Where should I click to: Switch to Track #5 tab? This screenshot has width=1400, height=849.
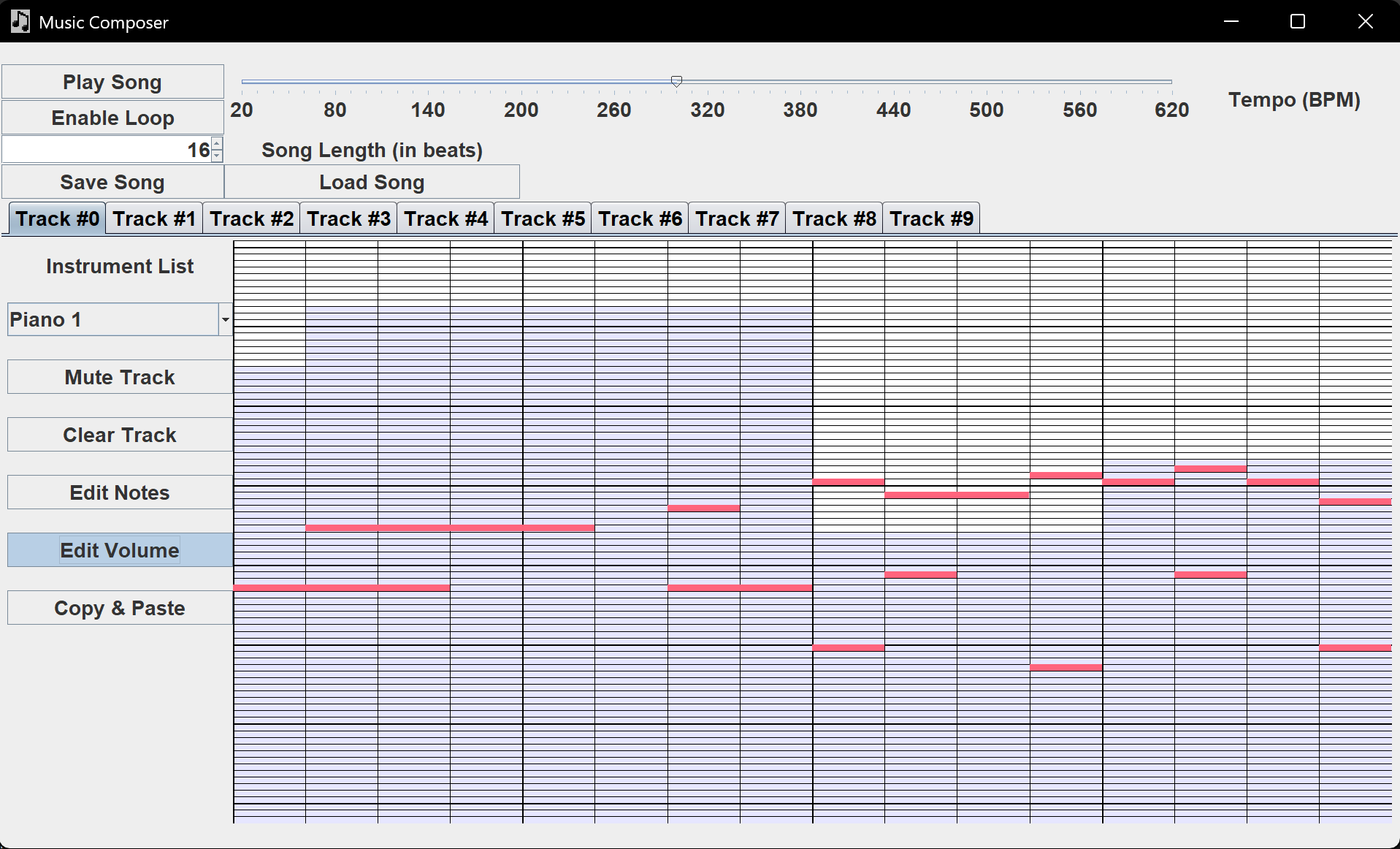(x=543, y=218)
